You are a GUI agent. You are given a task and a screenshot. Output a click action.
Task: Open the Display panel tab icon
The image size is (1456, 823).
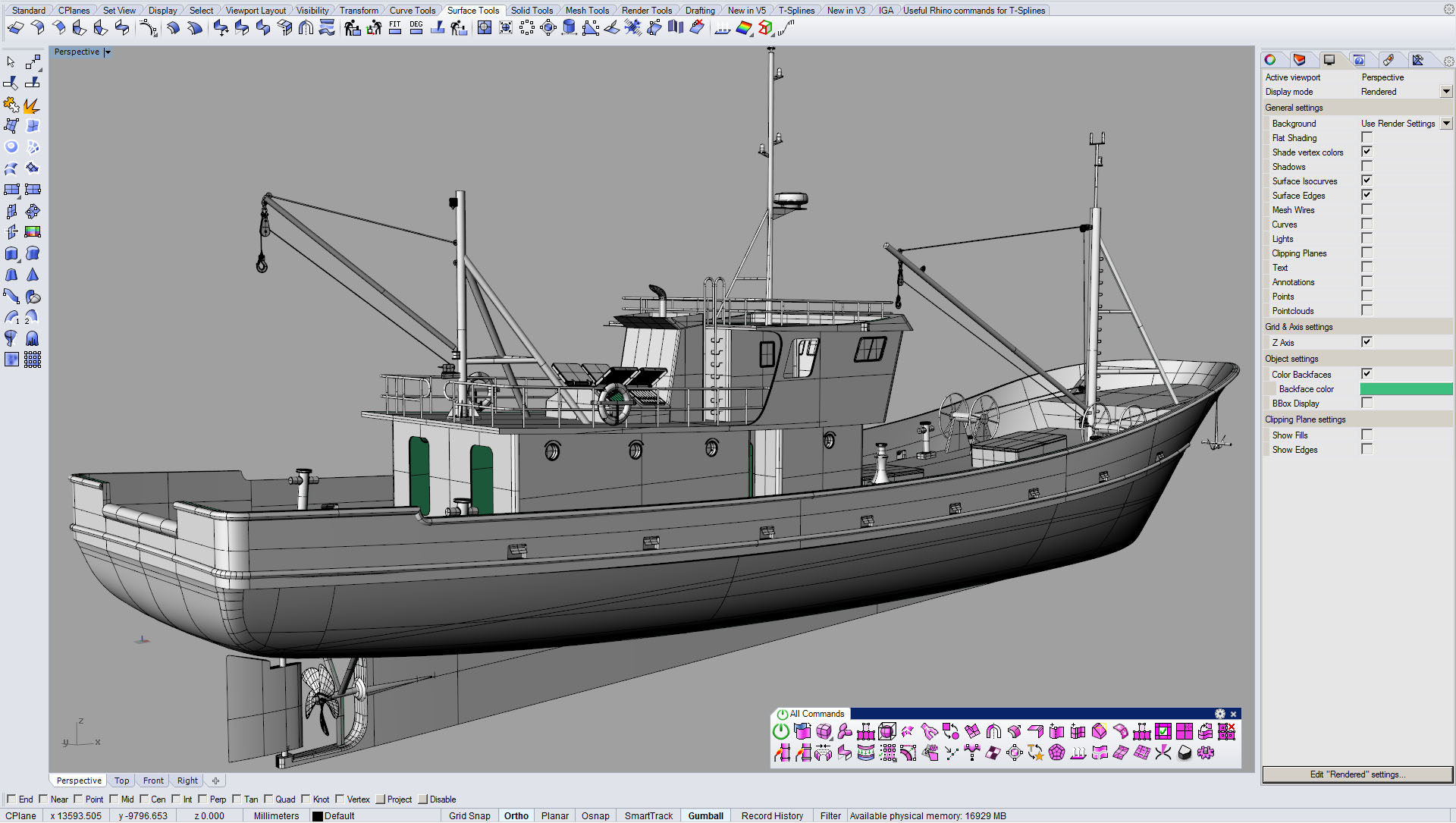[x=1329, y=60]
